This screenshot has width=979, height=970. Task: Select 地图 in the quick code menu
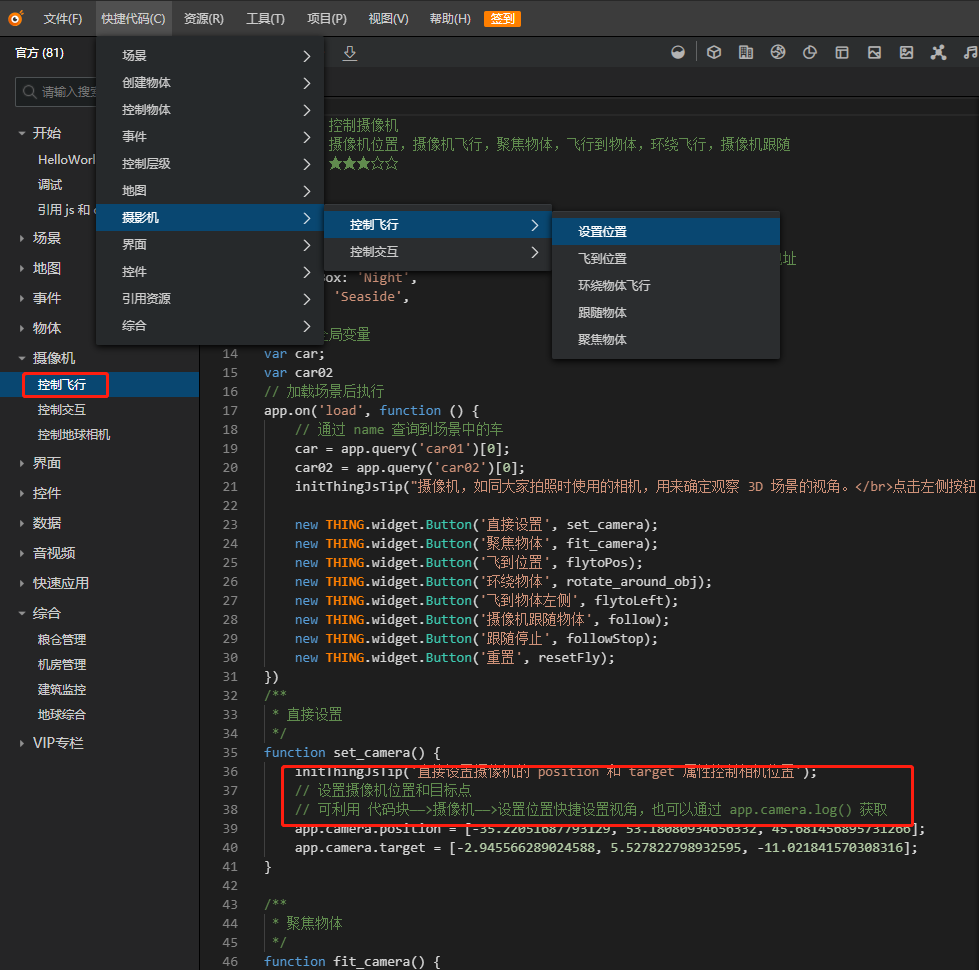(210, 190)
